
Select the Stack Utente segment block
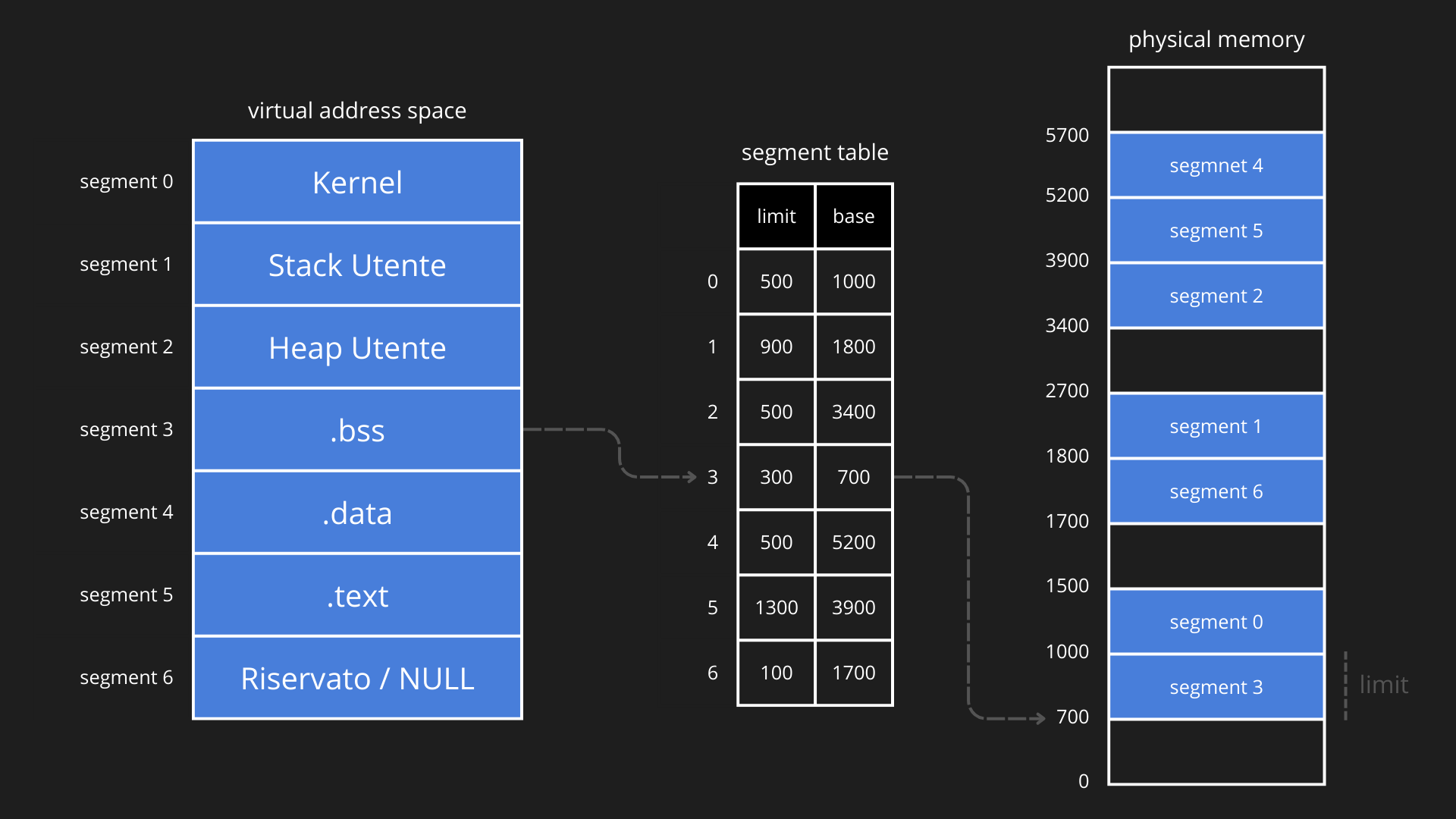click(x=357, y=265)
